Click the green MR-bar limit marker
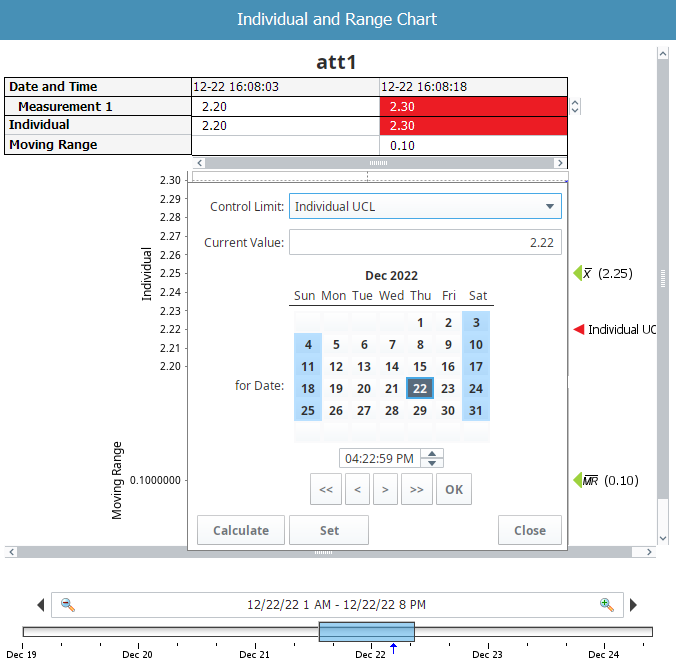Screen dimensions: 676x661 click(x=577, y=481)
